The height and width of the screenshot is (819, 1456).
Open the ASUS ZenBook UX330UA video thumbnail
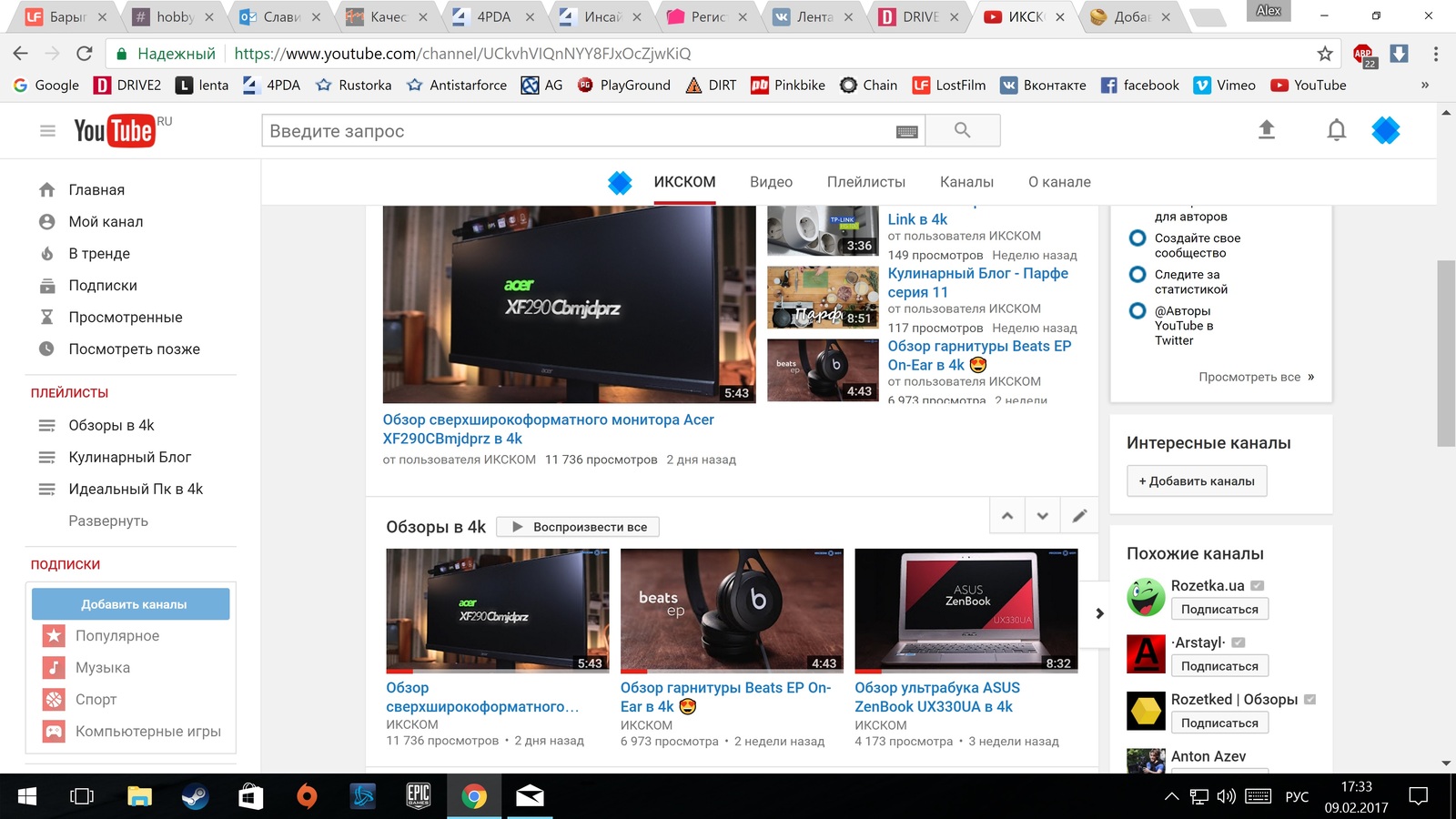coord(966,611)
